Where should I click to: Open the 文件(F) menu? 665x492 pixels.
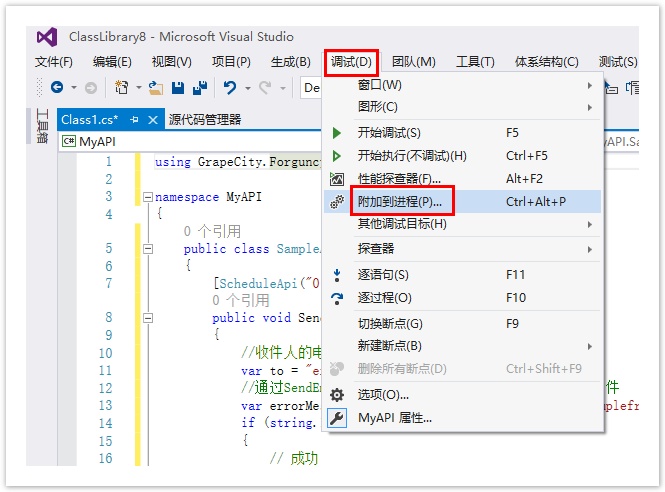point(54,62)
